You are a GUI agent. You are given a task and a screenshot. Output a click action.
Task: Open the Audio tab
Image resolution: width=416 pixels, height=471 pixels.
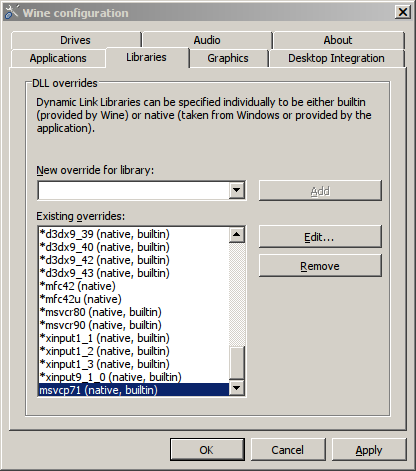point(207,40)
